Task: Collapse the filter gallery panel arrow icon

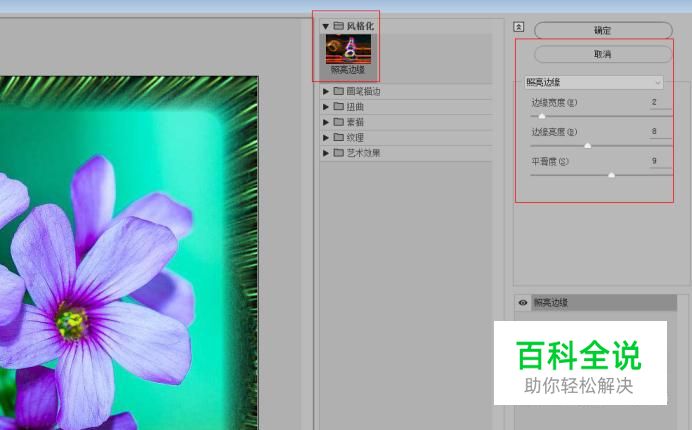Action: pos(519,27)
